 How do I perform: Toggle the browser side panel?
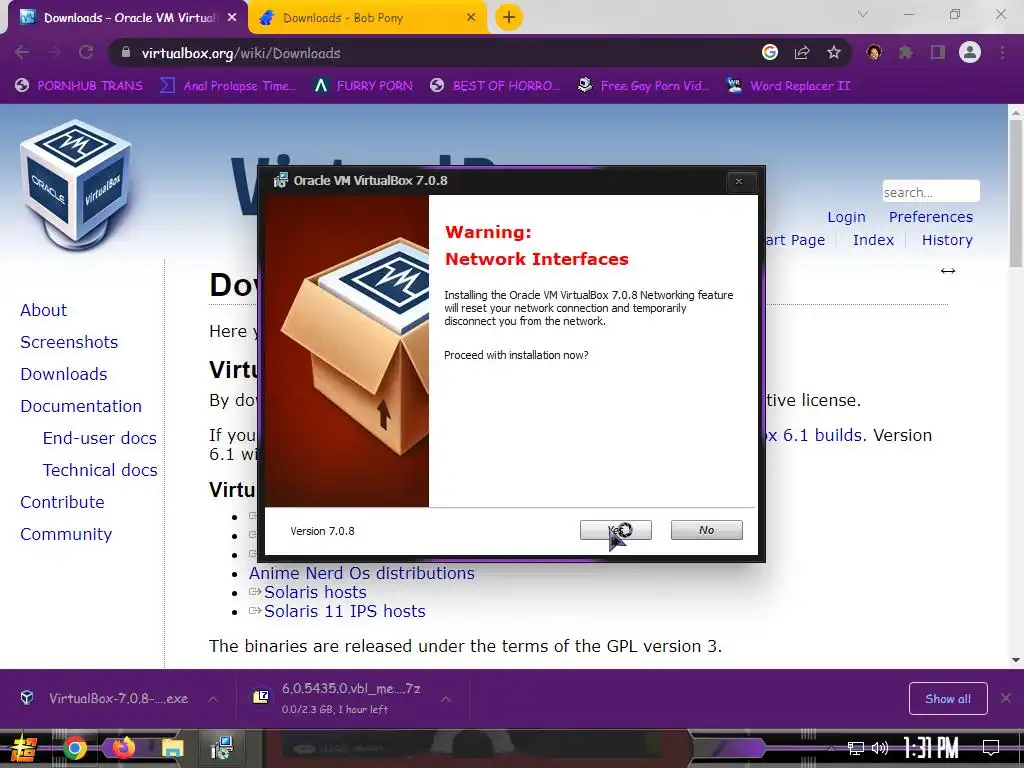[x=938, y=52]
